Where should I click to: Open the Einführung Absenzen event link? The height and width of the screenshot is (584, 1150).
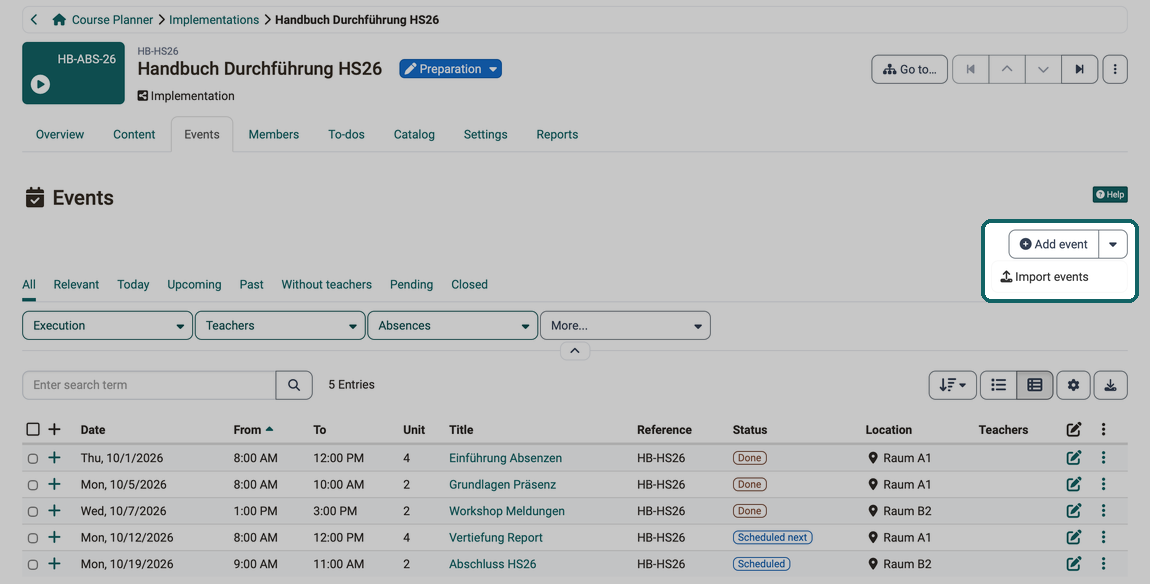pos(505,458)
